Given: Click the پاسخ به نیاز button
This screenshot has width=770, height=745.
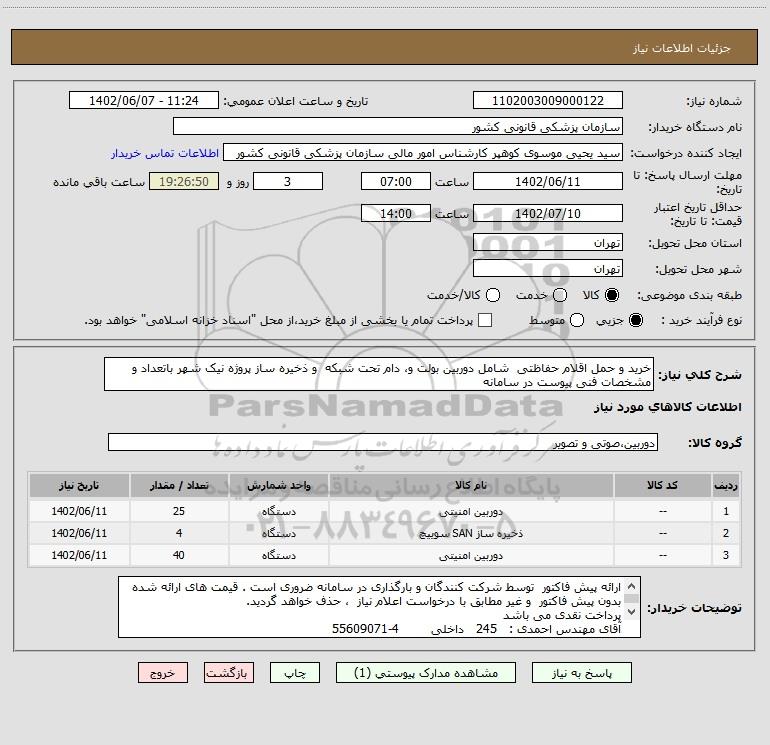Looking at the screenshot, I should 582,673.
